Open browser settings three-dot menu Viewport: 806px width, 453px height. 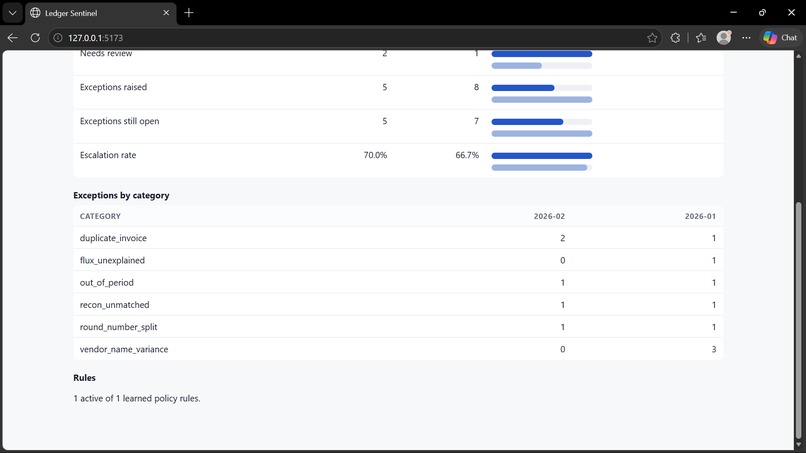click(746, 38)
